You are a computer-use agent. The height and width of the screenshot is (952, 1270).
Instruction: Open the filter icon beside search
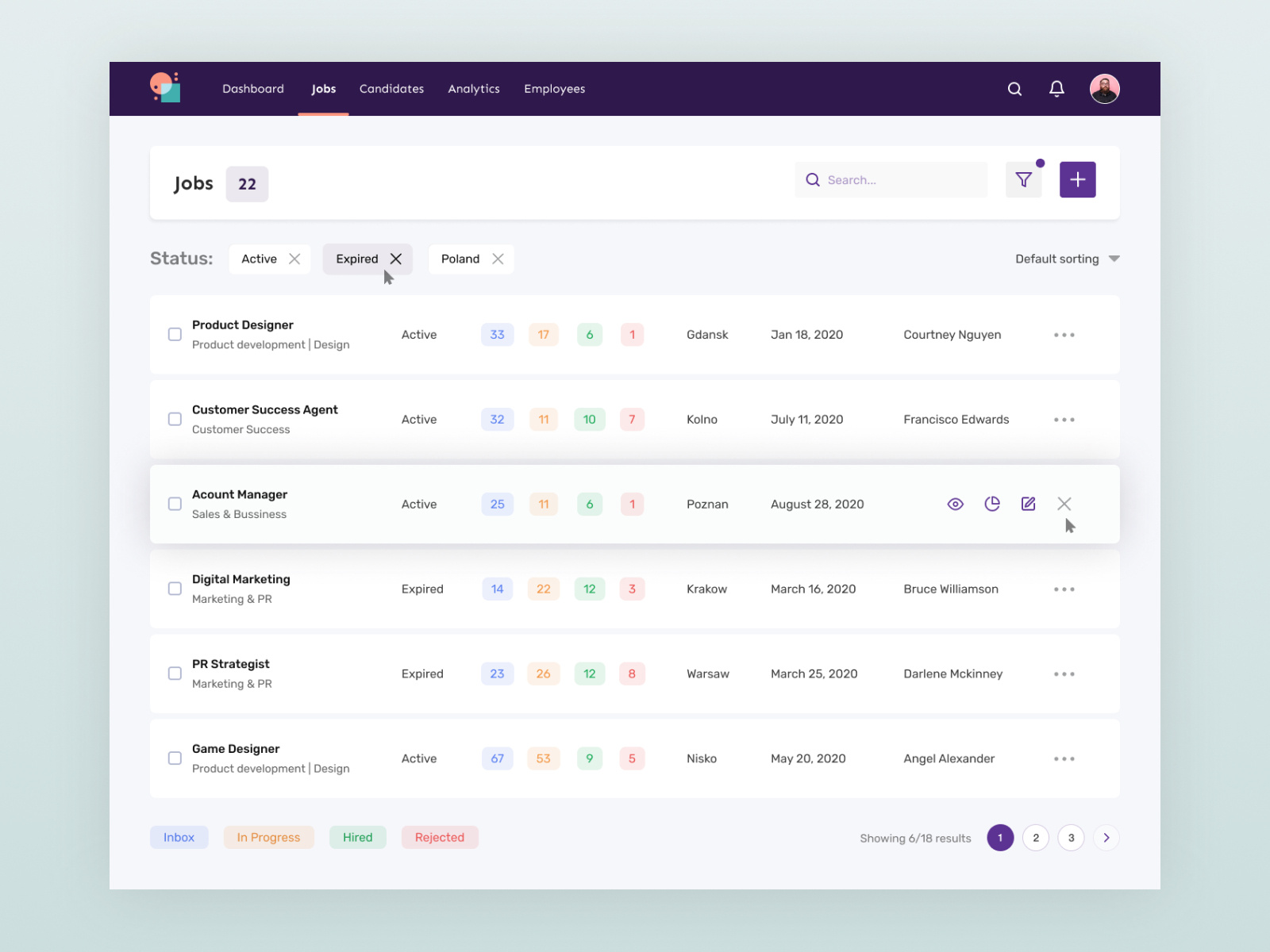(x=1023, y=179)
